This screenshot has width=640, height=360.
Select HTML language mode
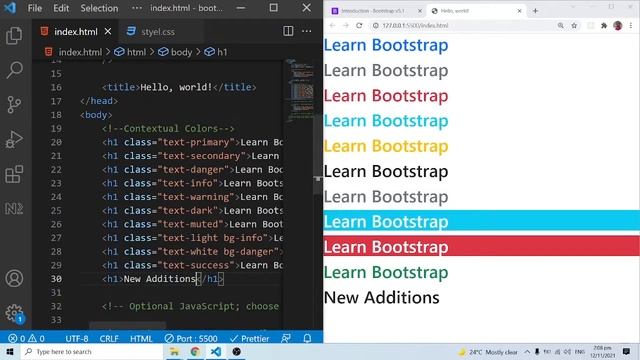click(x=141, y=338)
